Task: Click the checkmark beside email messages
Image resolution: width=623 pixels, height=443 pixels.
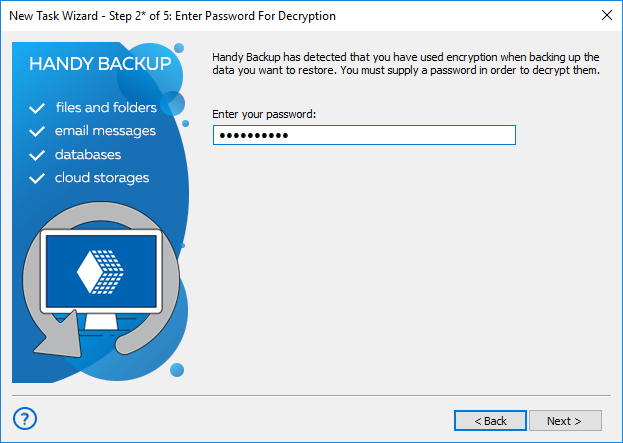Action: point(38,131)
